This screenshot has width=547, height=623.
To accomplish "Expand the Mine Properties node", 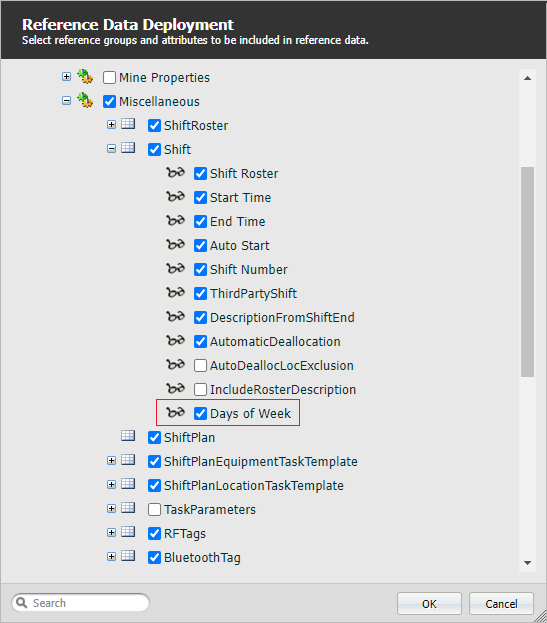I will click(x=66, y=76).
